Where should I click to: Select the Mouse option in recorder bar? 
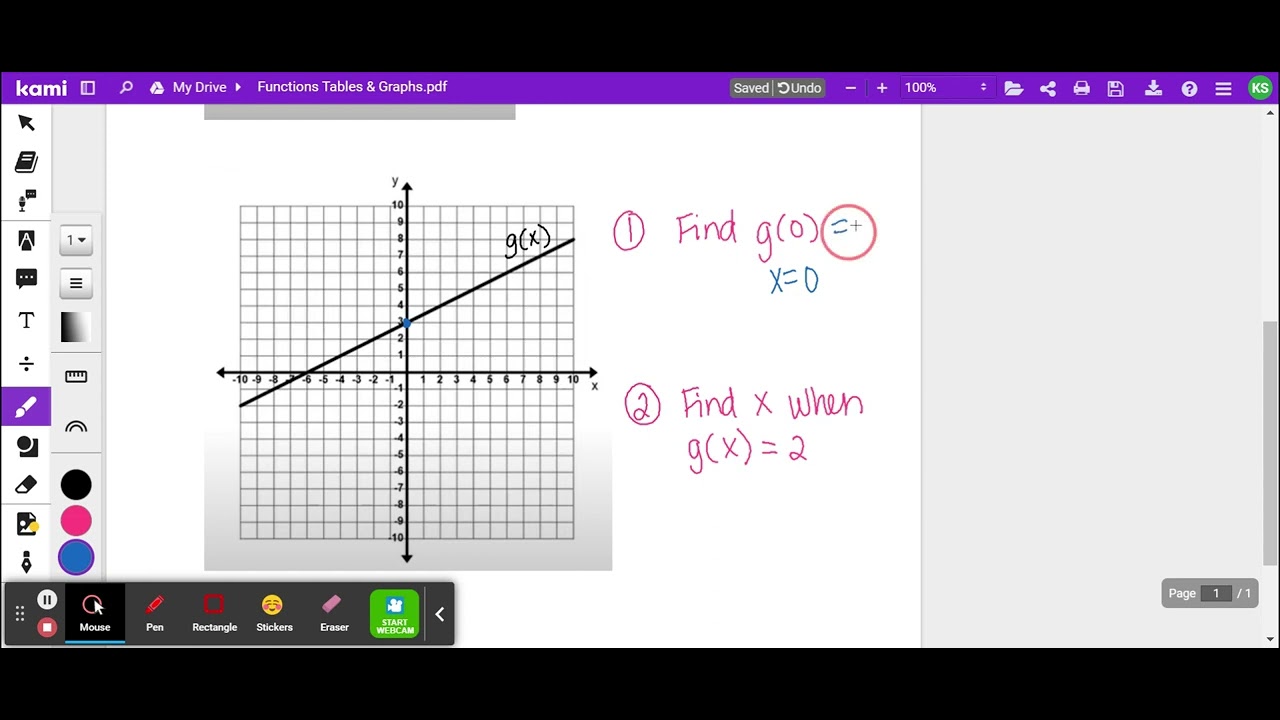coord(95,614)
